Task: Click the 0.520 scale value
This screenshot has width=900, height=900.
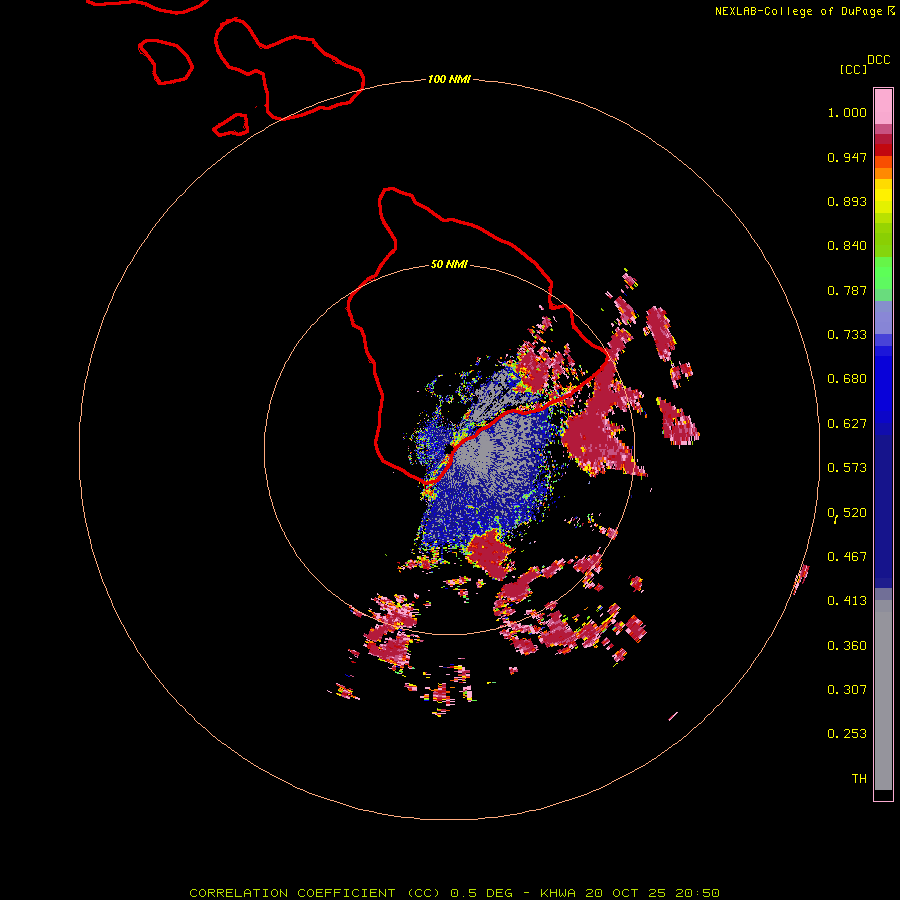Action: pos(847,513)
